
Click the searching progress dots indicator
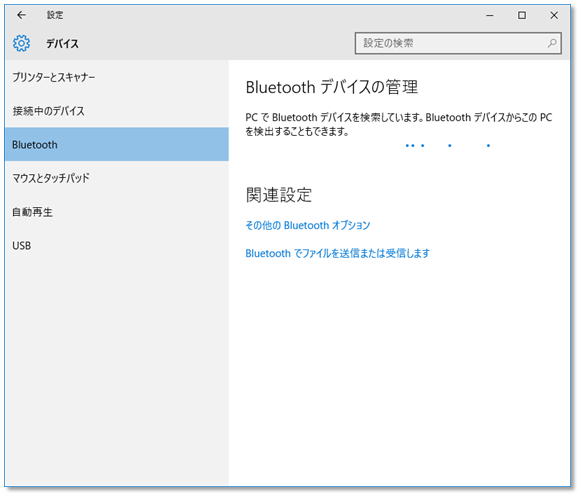[x=448, y=146]
